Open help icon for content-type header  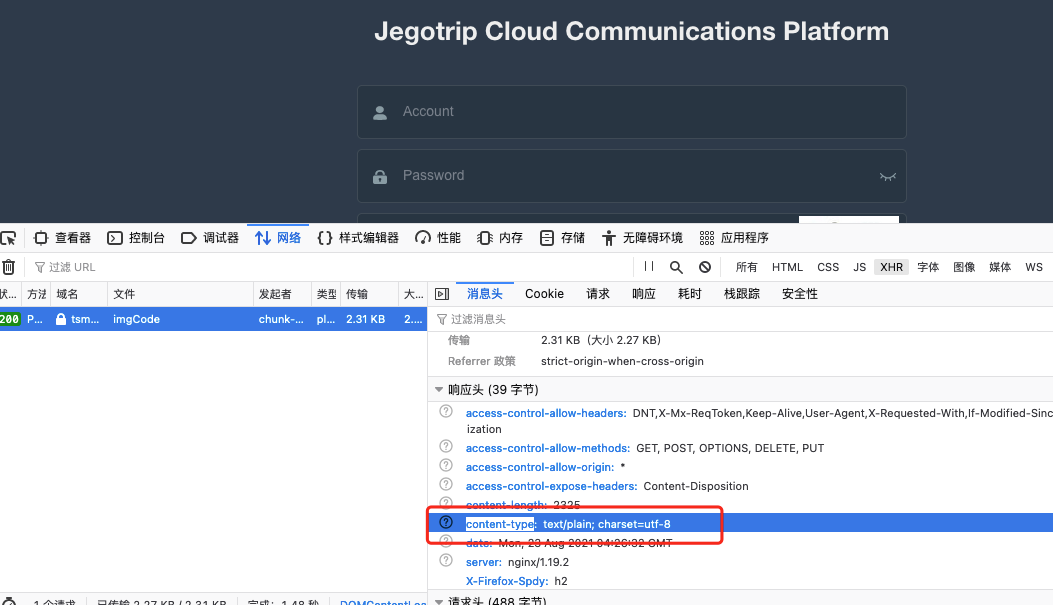pyautogui.click(x=446, y=522)
